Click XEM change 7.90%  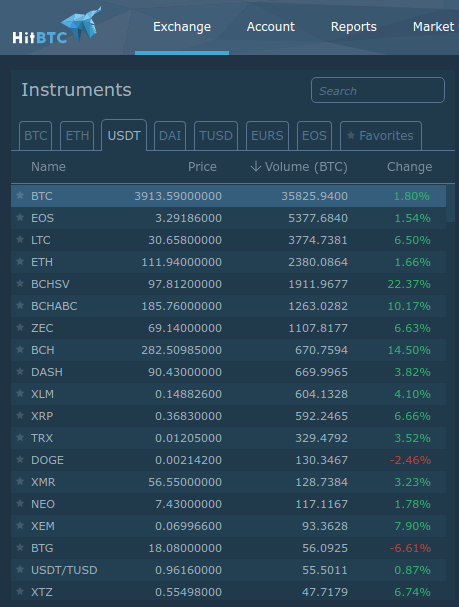pyautogui.click(x=412, y=526)
